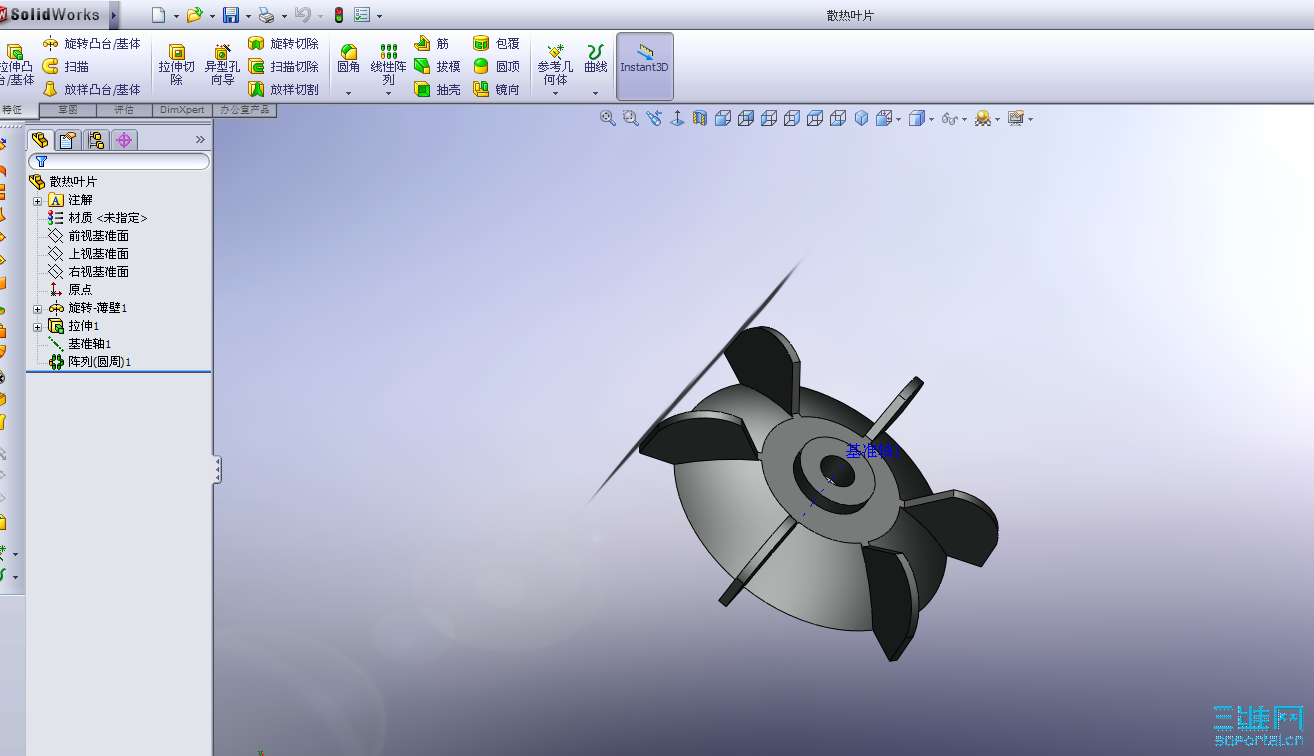
Task: Select the 圆顶 dome tool
Action: (x=497, y=67)
